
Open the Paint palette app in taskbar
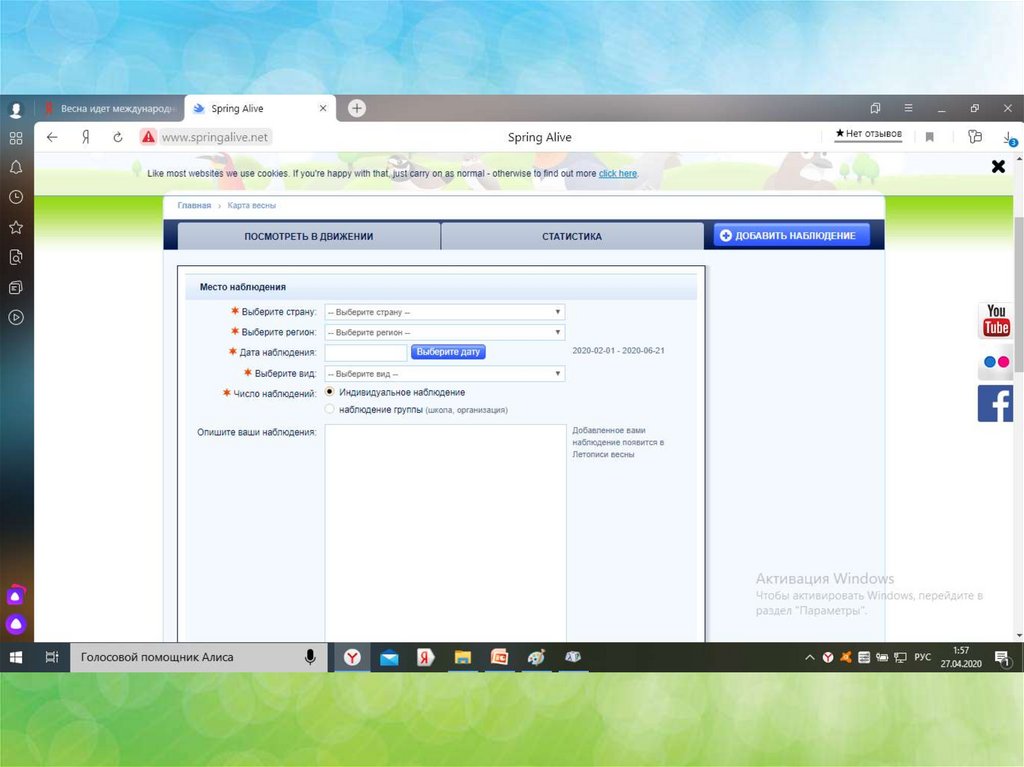tap(536, 657)
